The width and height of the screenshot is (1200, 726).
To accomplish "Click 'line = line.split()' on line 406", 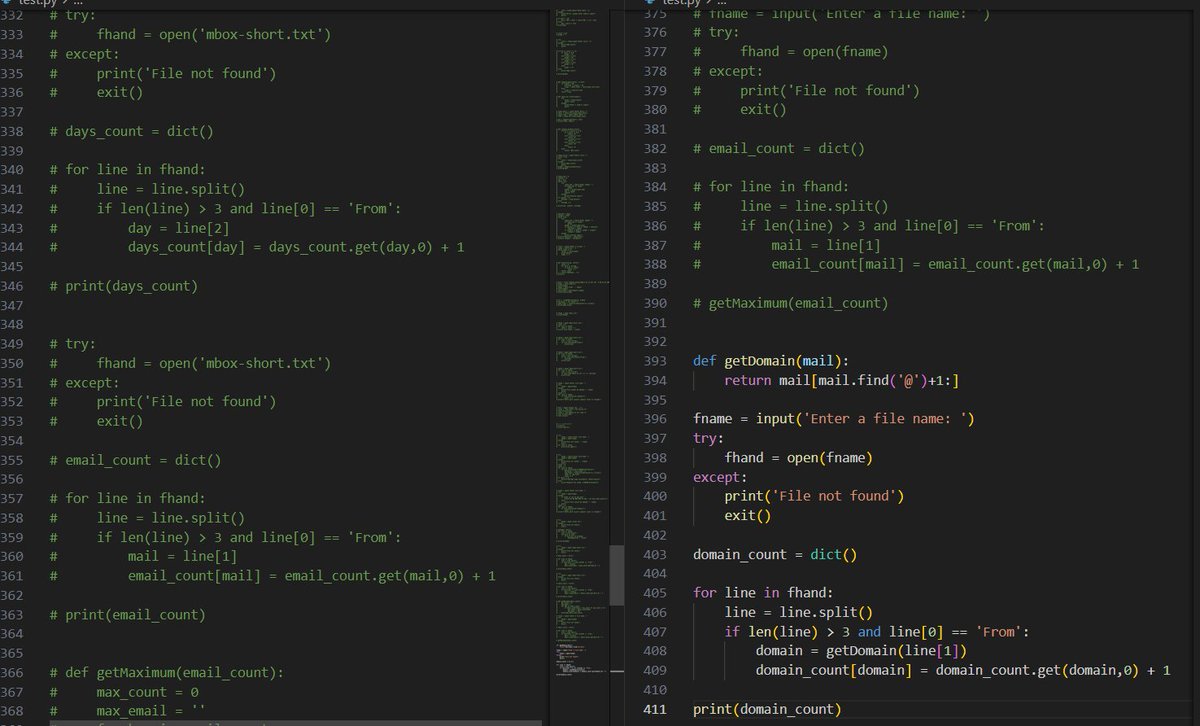I will click(799, 612).
